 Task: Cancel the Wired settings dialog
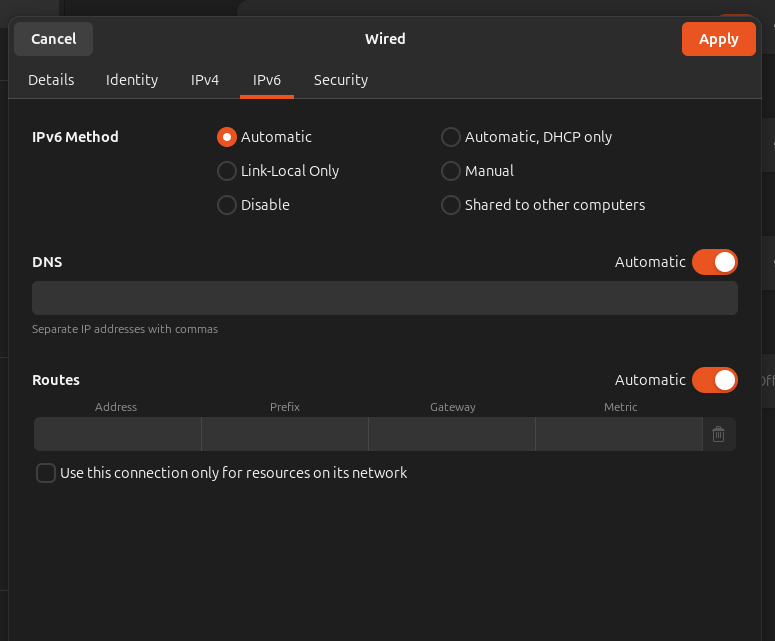point(54,39)
